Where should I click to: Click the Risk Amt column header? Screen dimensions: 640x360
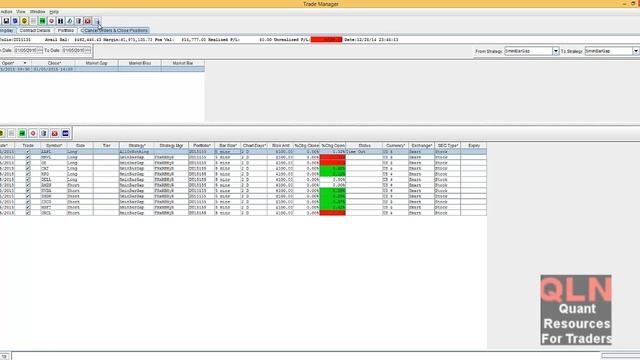click(x=280, y=146)
